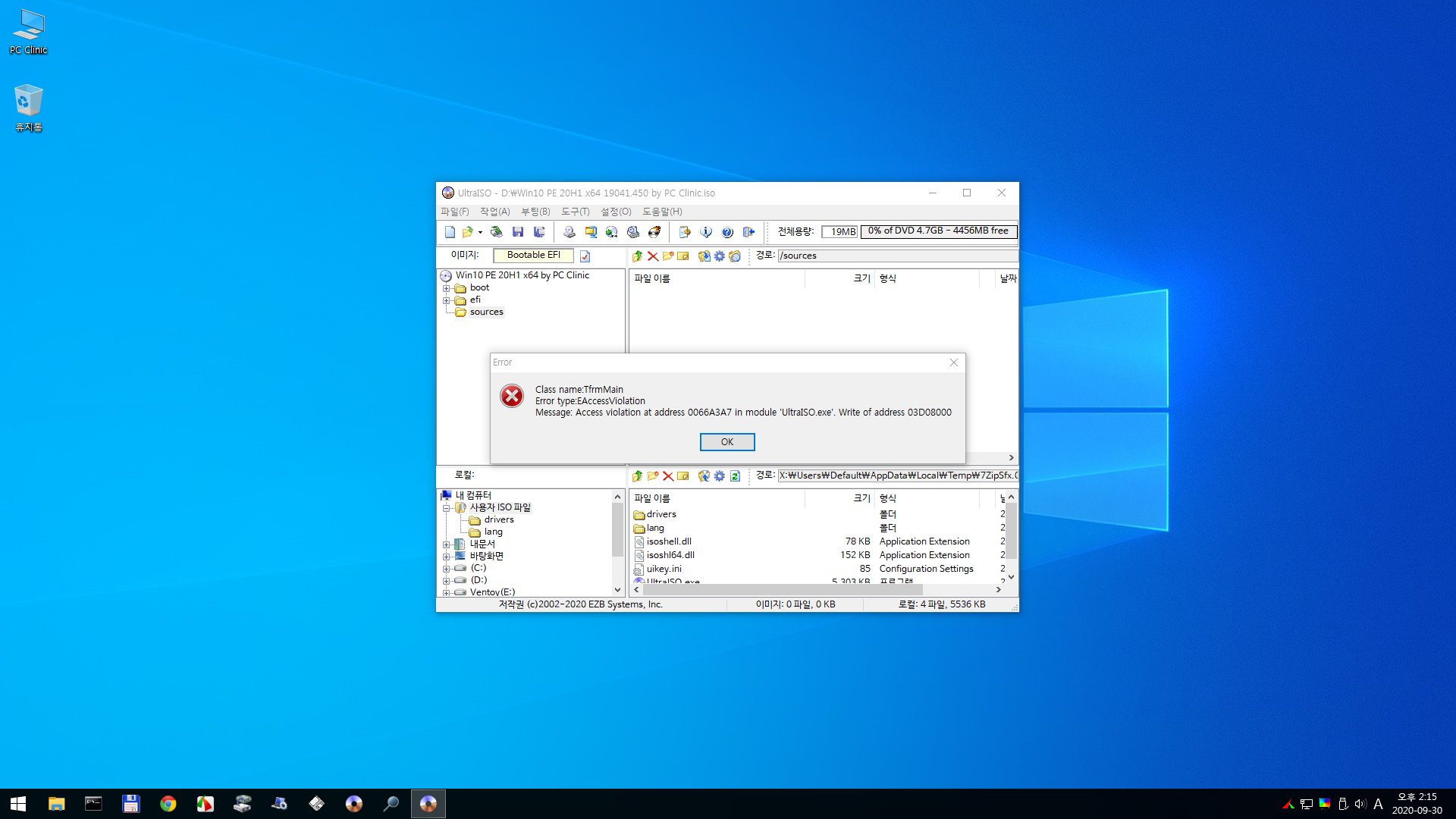Expand the (D:) drive node
The image size is (1456, 819).
tap(447, 581)
